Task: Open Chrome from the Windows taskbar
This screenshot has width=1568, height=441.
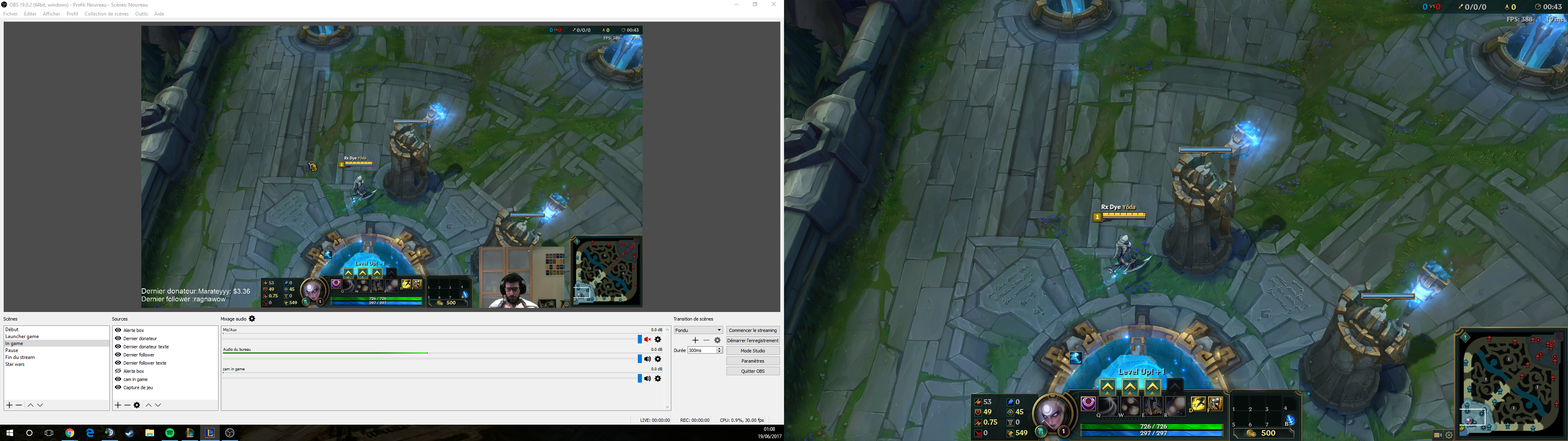Action: 70,433
